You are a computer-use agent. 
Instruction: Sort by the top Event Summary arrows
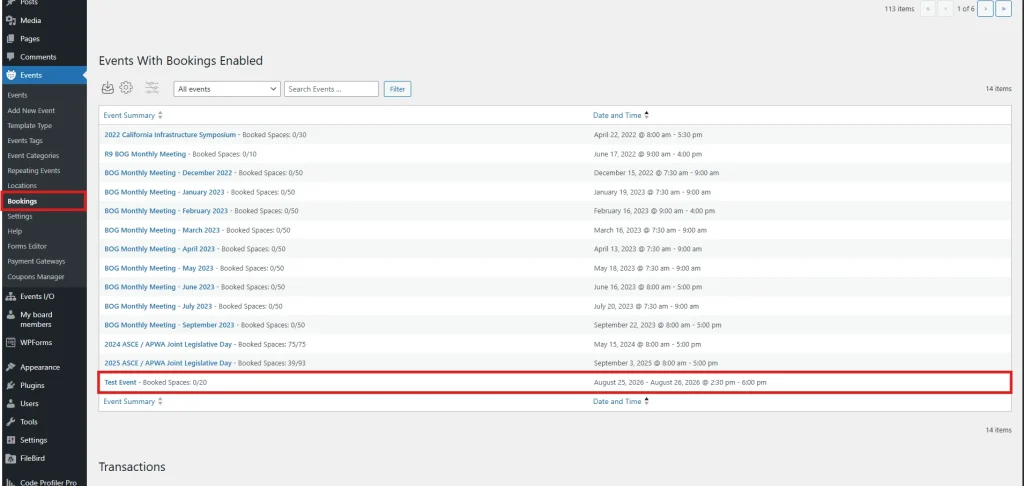click(x=161, y=115)
